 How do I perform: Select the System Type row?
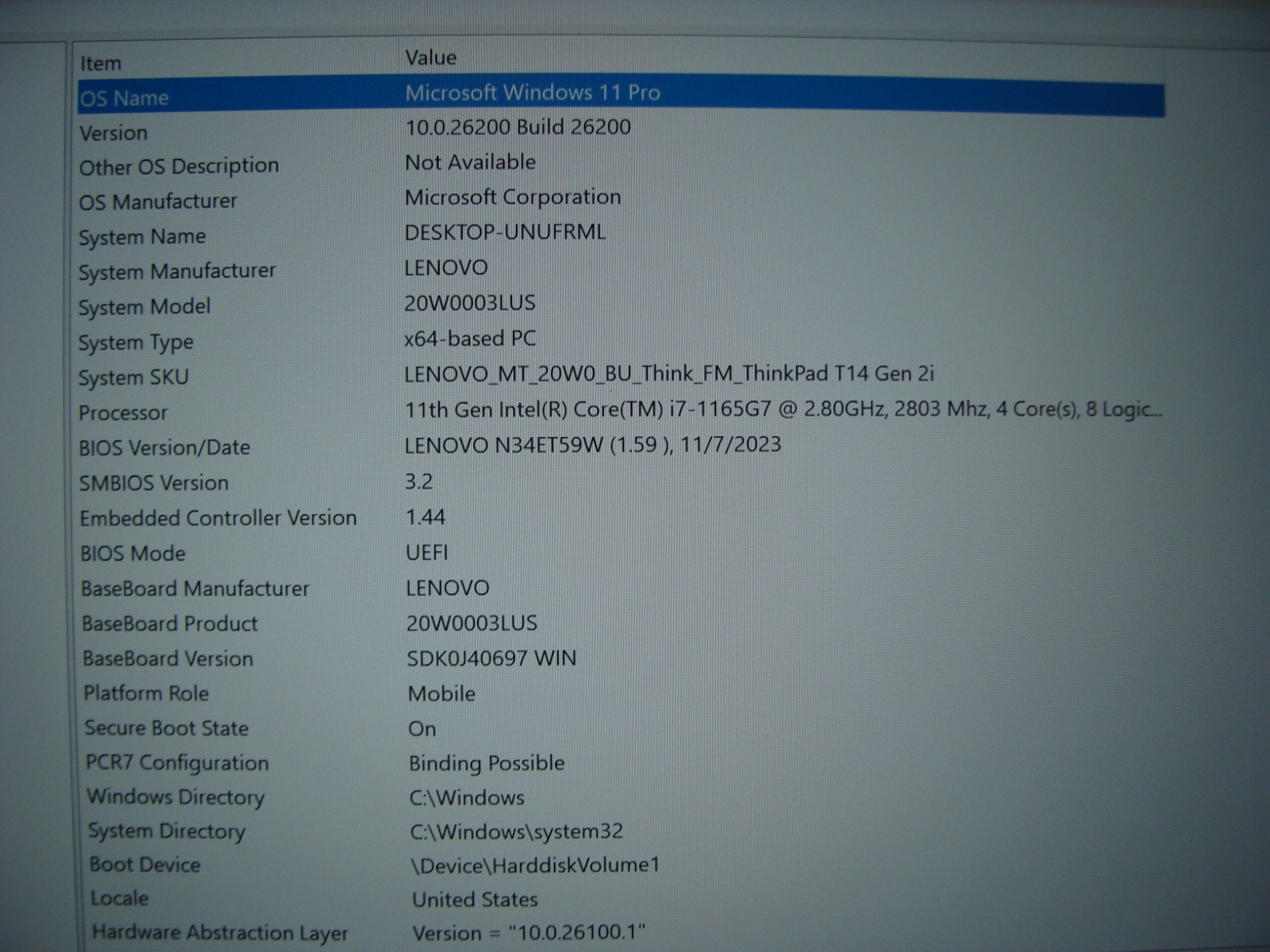[136, 343]
